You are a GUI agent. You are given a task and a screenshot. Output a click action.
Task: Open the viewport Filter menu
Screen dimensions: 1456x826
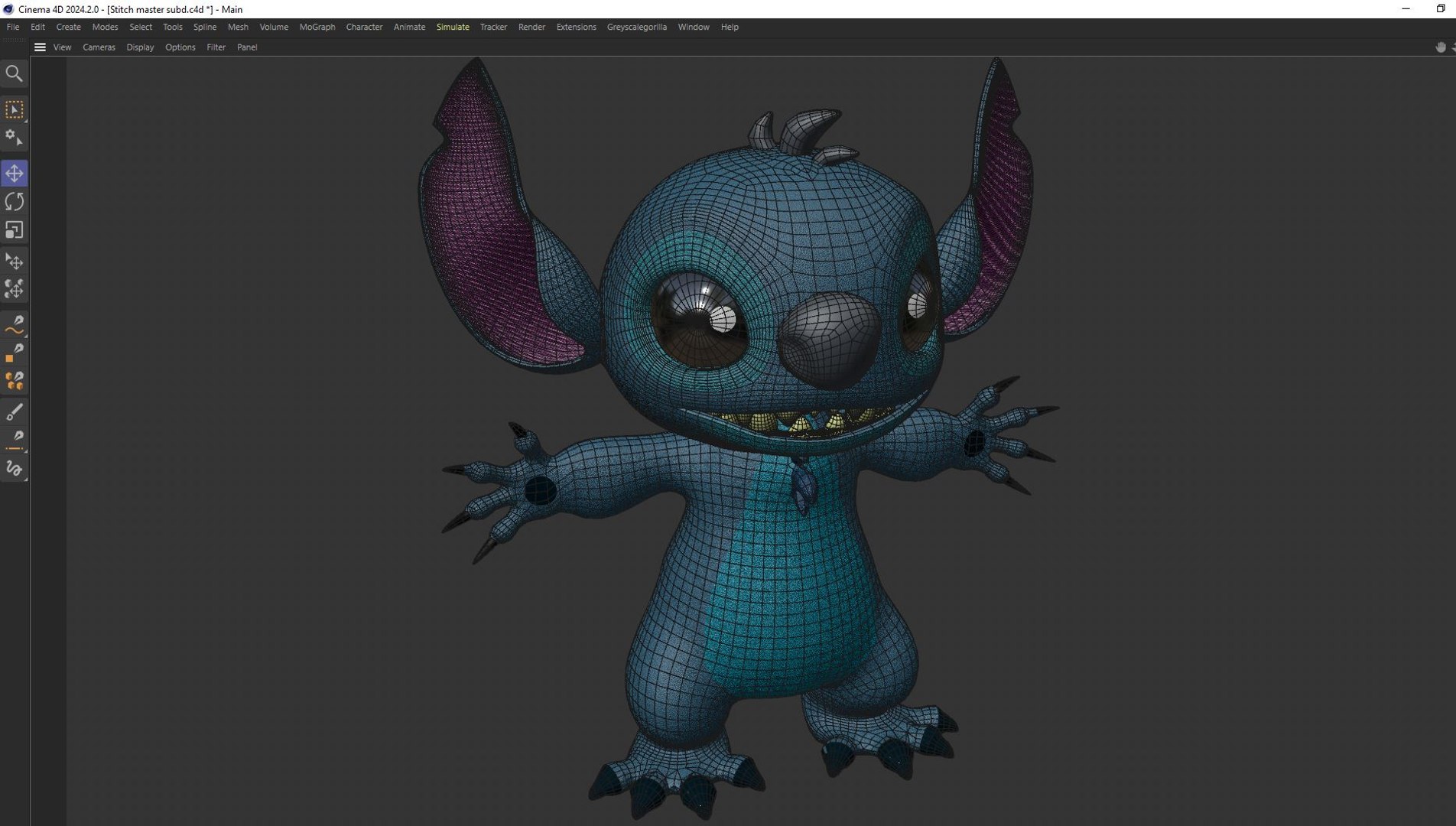pyautogui.click(x=216, y=47)
